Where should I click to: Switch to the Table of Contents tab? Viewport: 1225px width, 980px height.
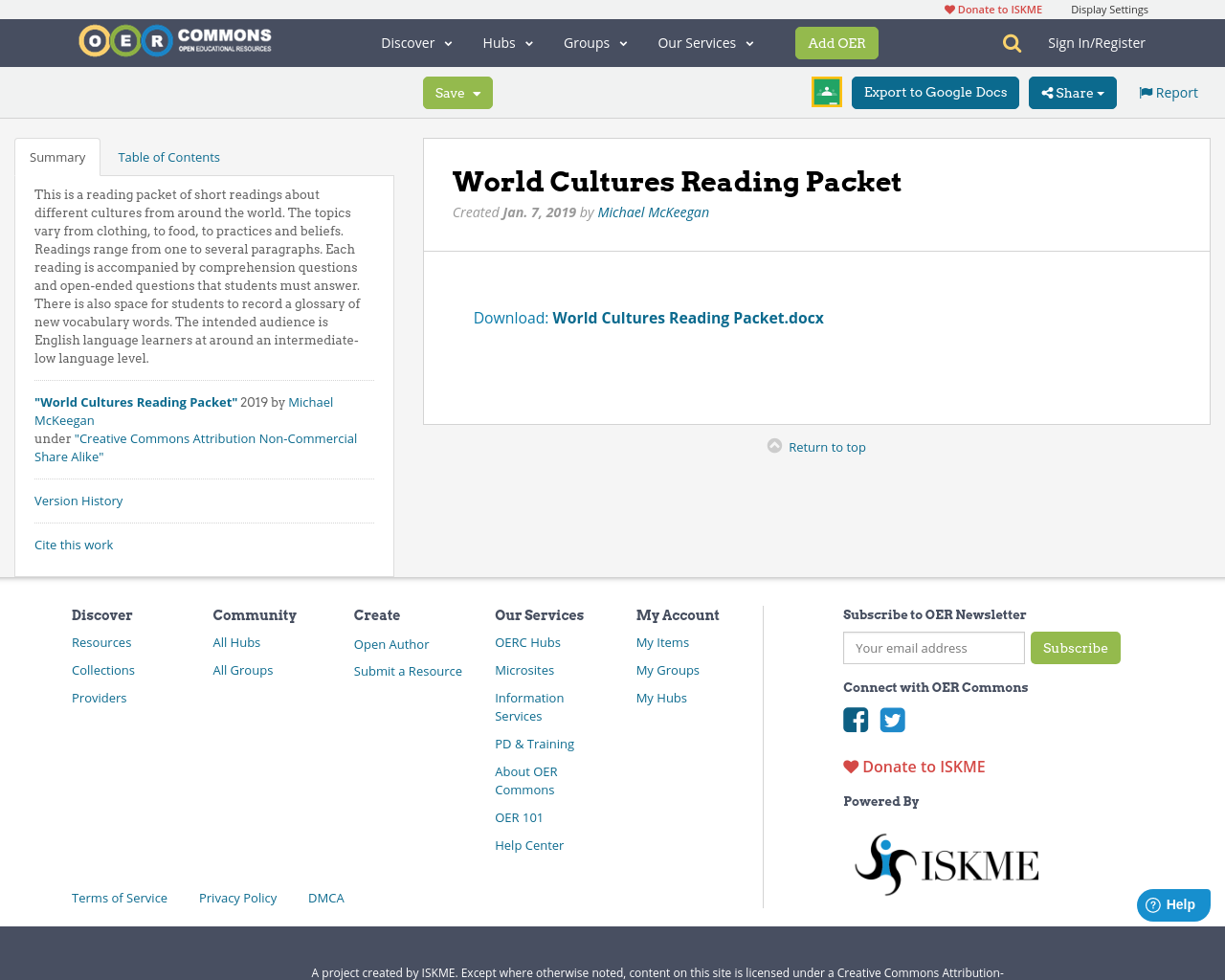pos(167,155)
